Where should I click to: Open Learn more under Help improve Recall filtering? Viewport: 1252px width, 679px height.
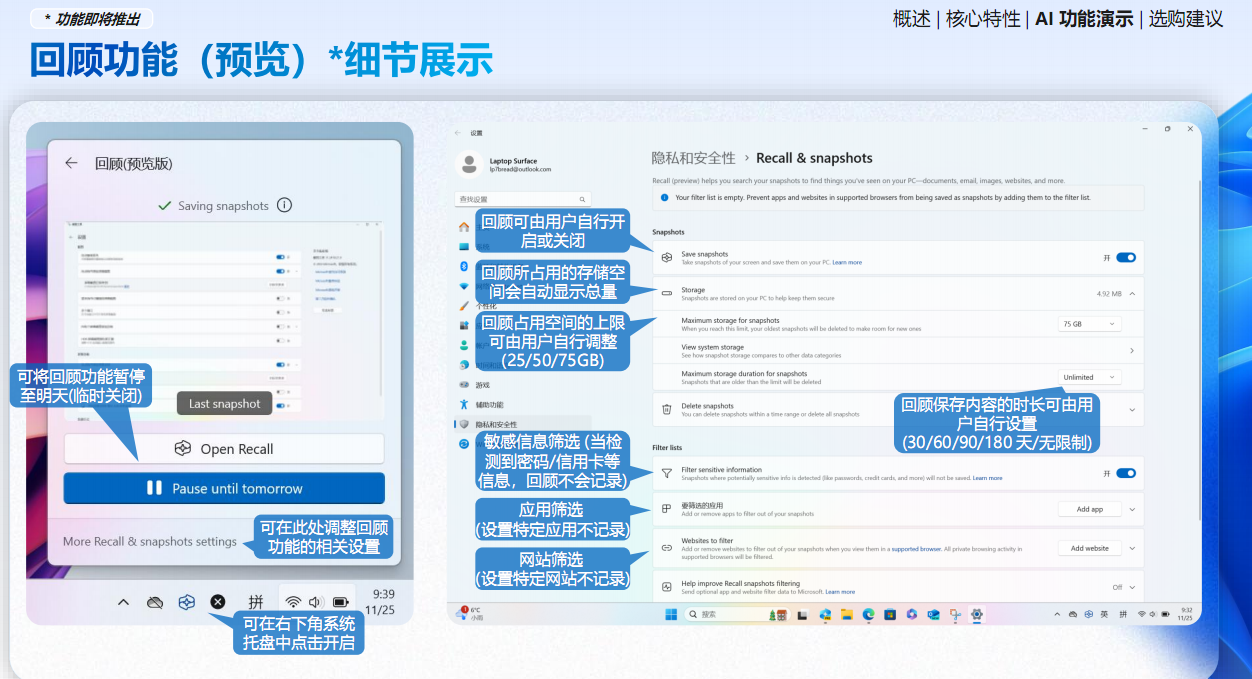(x=840, y=592)
